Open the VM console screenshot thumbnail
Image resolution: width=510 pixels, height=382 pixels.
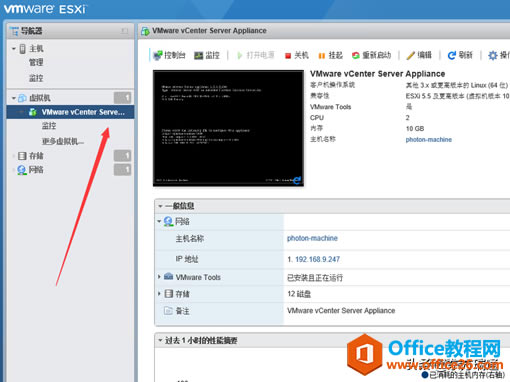[228, 128]
